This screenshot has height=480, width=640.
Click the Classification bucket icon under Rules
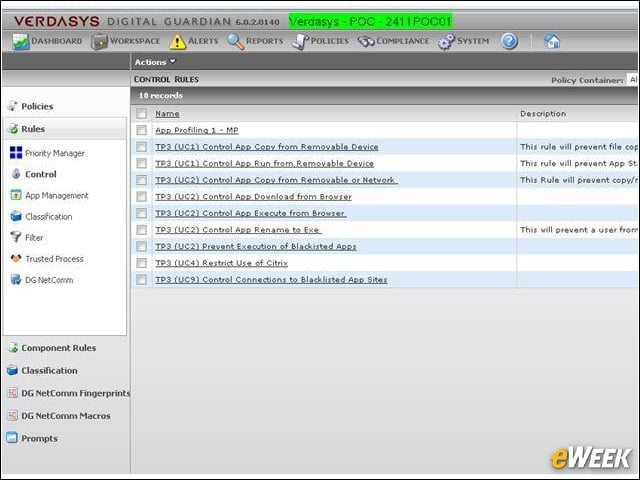click(16, 216)
